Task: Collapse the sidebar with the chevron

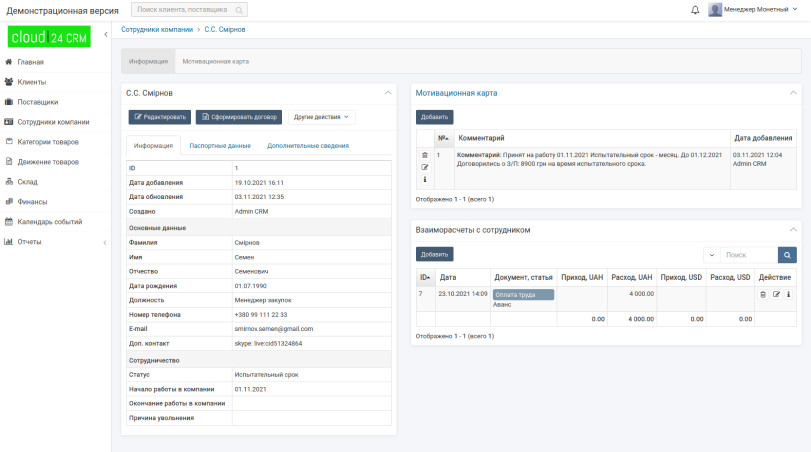Action: point(104,38)
